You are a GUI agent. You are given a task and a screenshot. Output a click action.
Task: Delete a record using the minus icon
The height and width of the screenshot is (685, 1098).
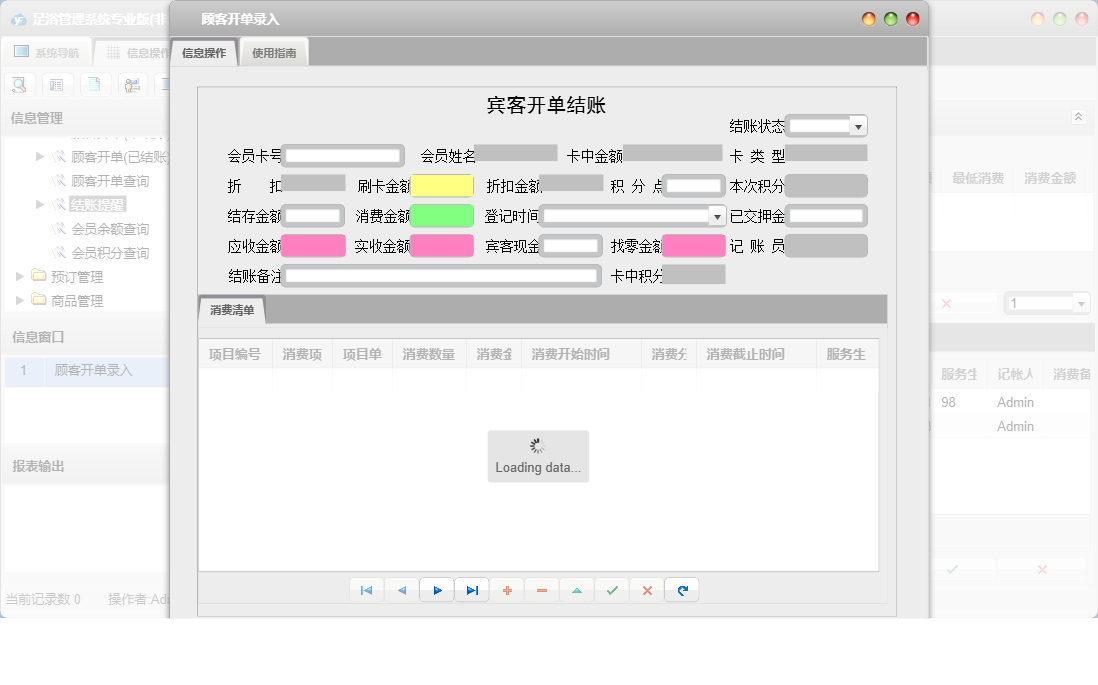pyautogui.click(x=542, y=590)
